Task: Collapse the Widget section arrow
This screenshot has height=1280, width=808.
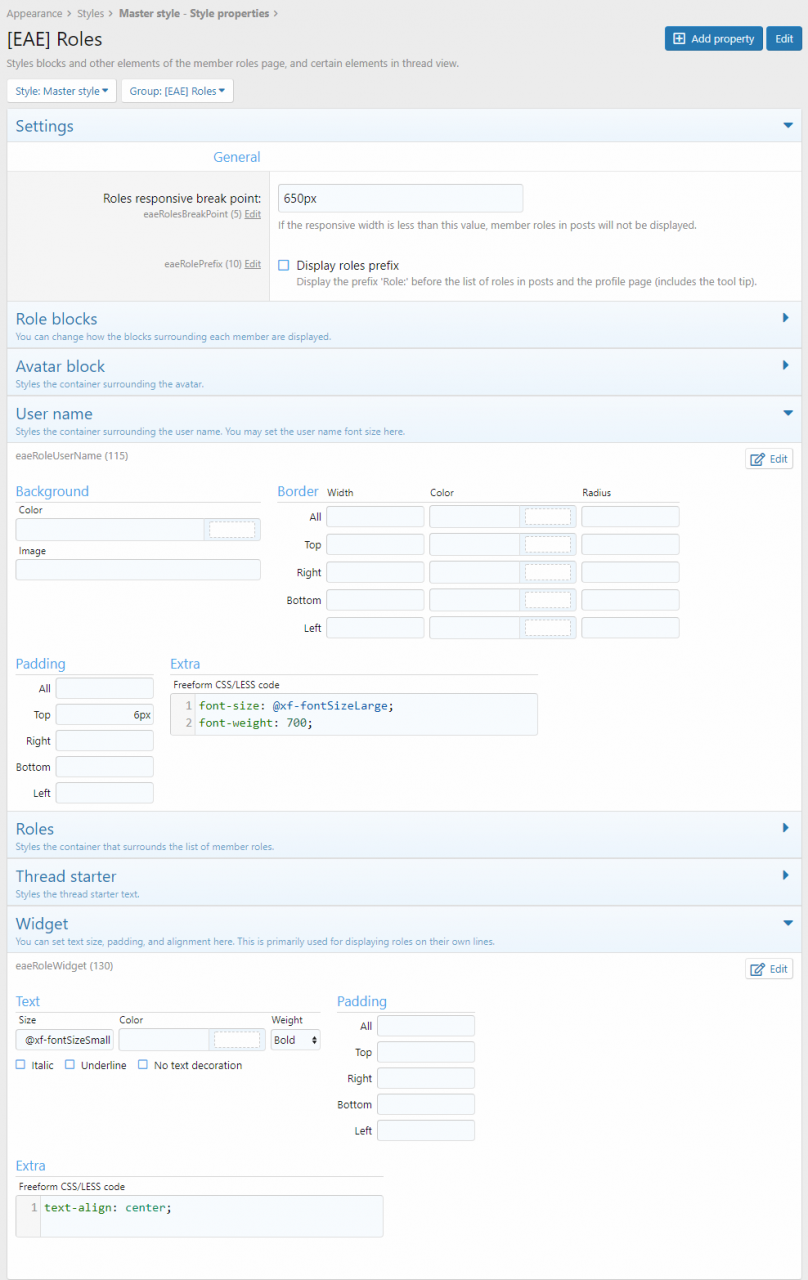Action: pos(787,923)
